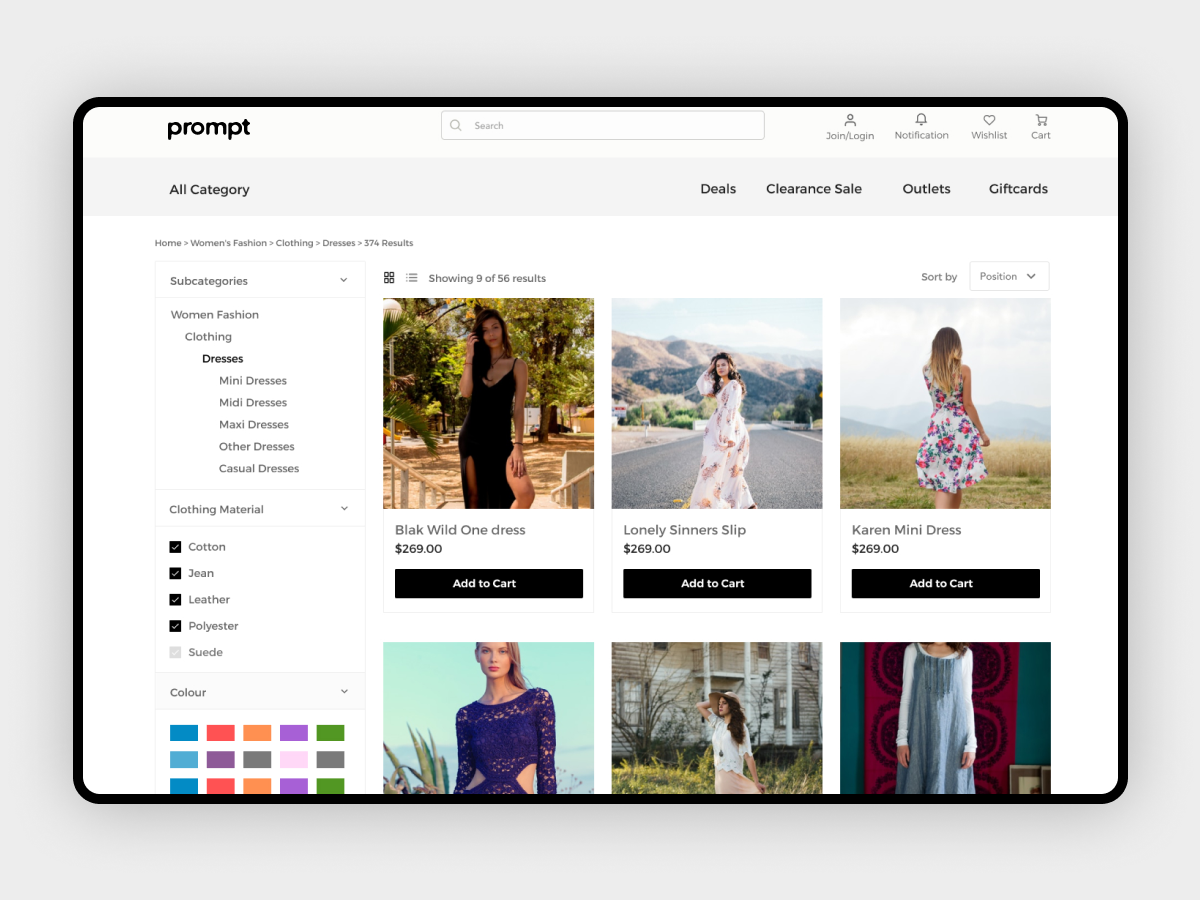
Task: Open the Notification bell icon
Action: (x=921, y=120)
